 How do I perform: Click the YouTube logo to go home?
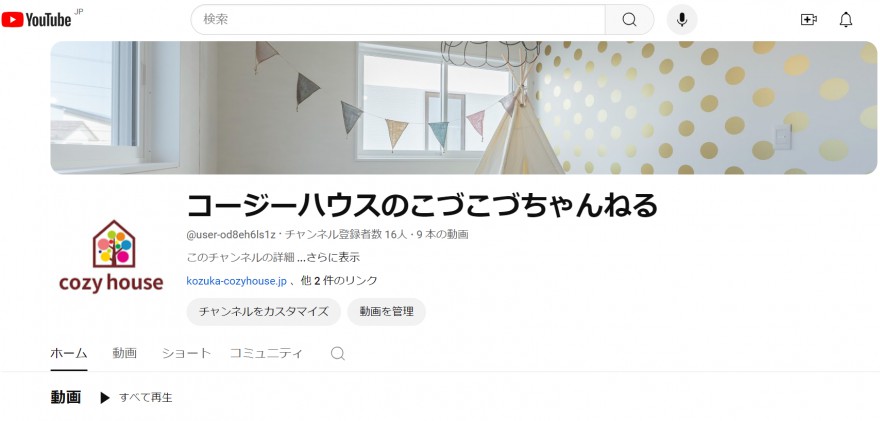(37, 20)
